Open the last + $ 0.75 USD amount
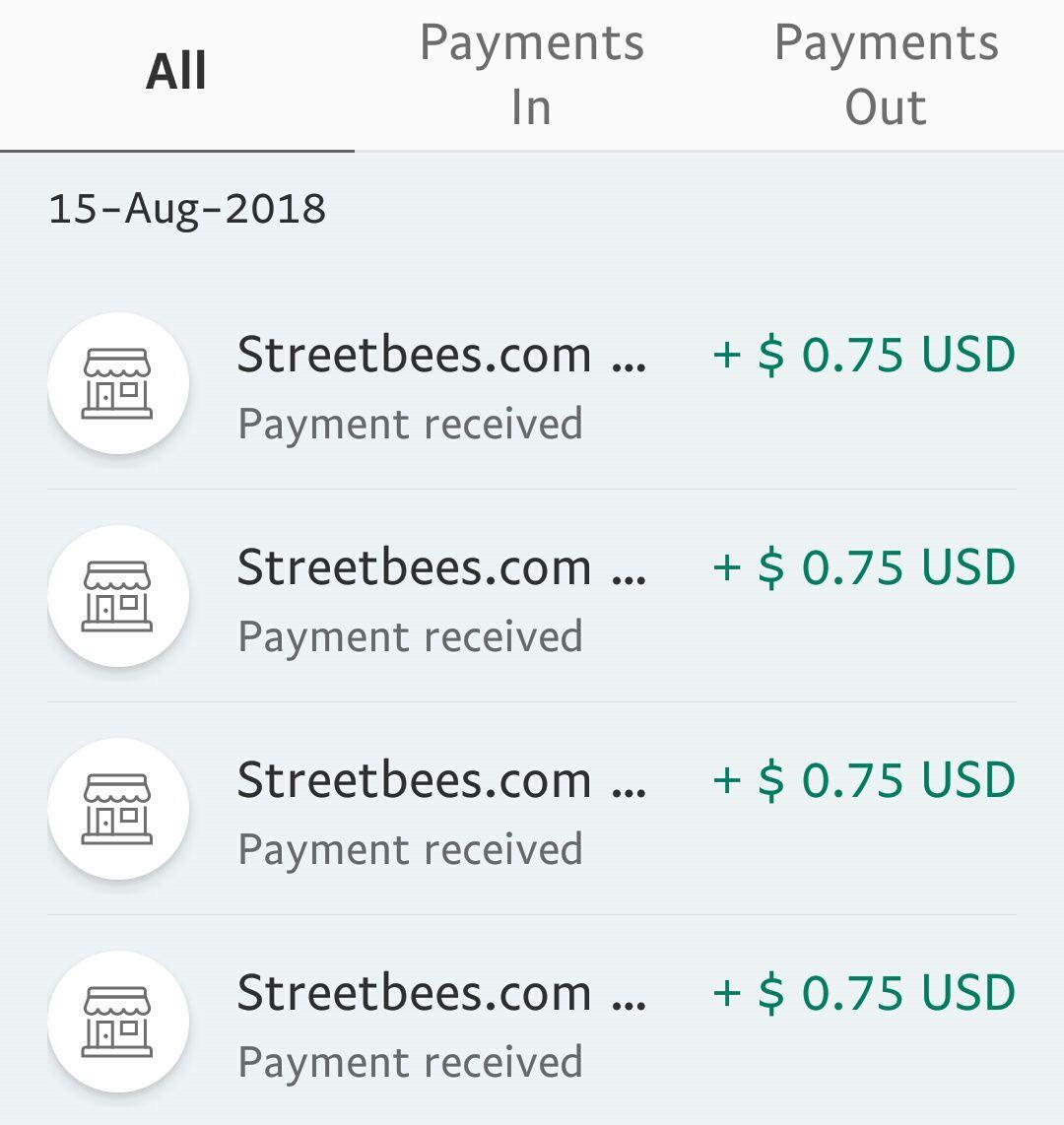This screenshot has height=1125, width=1064. coord(863,994)
